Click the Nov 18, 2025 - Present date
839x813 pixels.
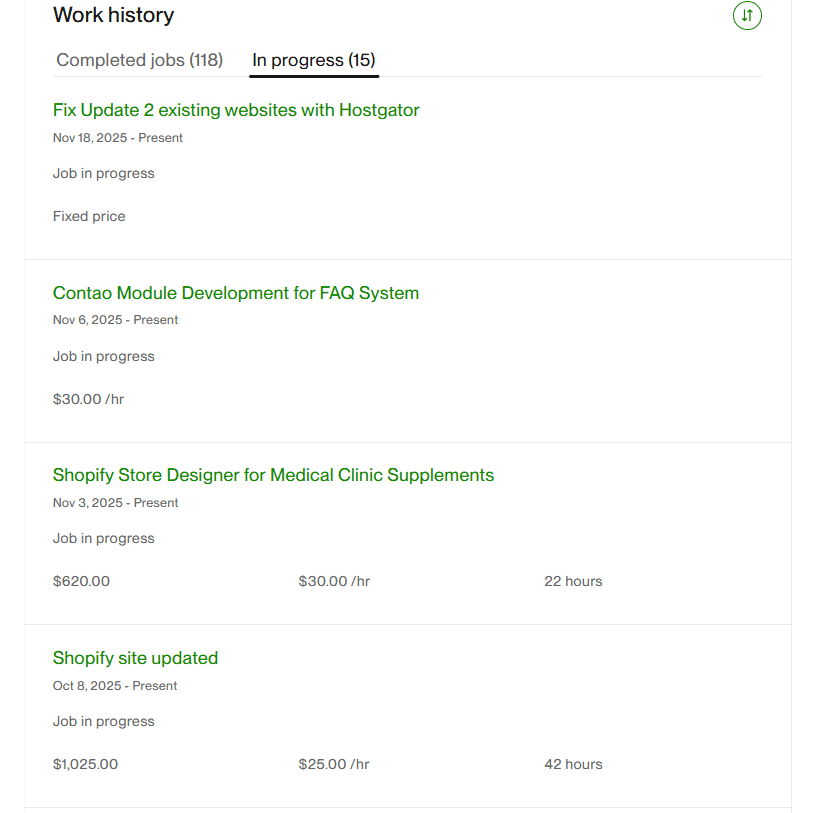pos(118,138)
